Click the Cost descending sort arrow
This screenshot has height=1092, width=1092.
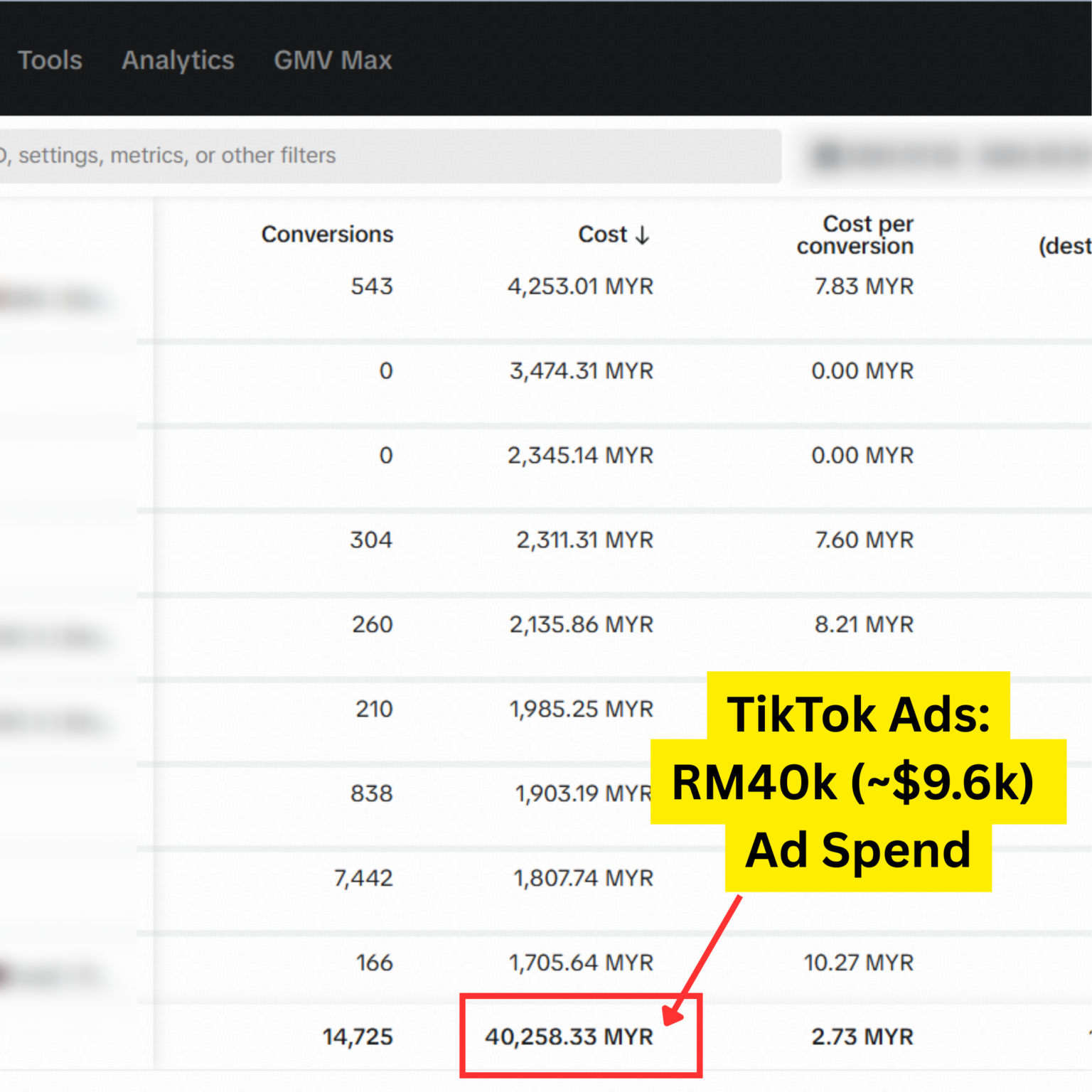tap(643, 235)
